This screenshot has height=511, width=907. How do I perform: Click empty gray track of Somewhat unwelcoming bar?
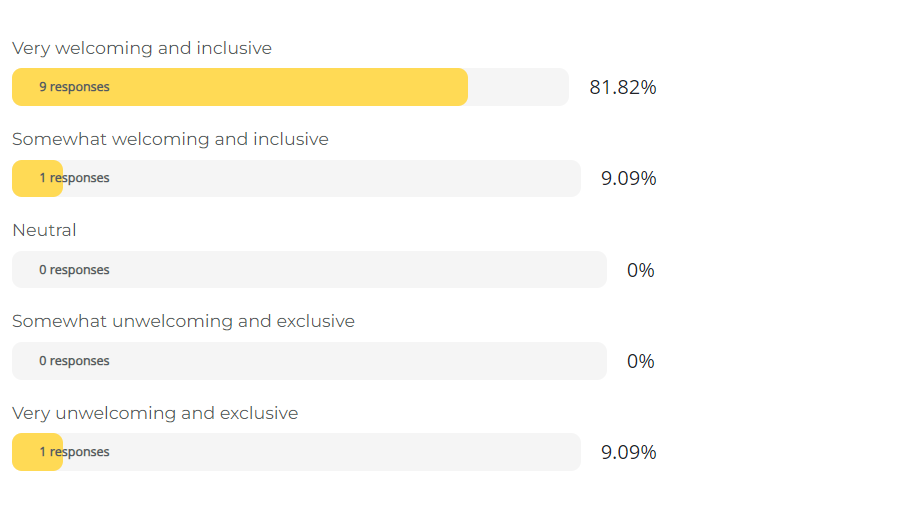point(350,361)
